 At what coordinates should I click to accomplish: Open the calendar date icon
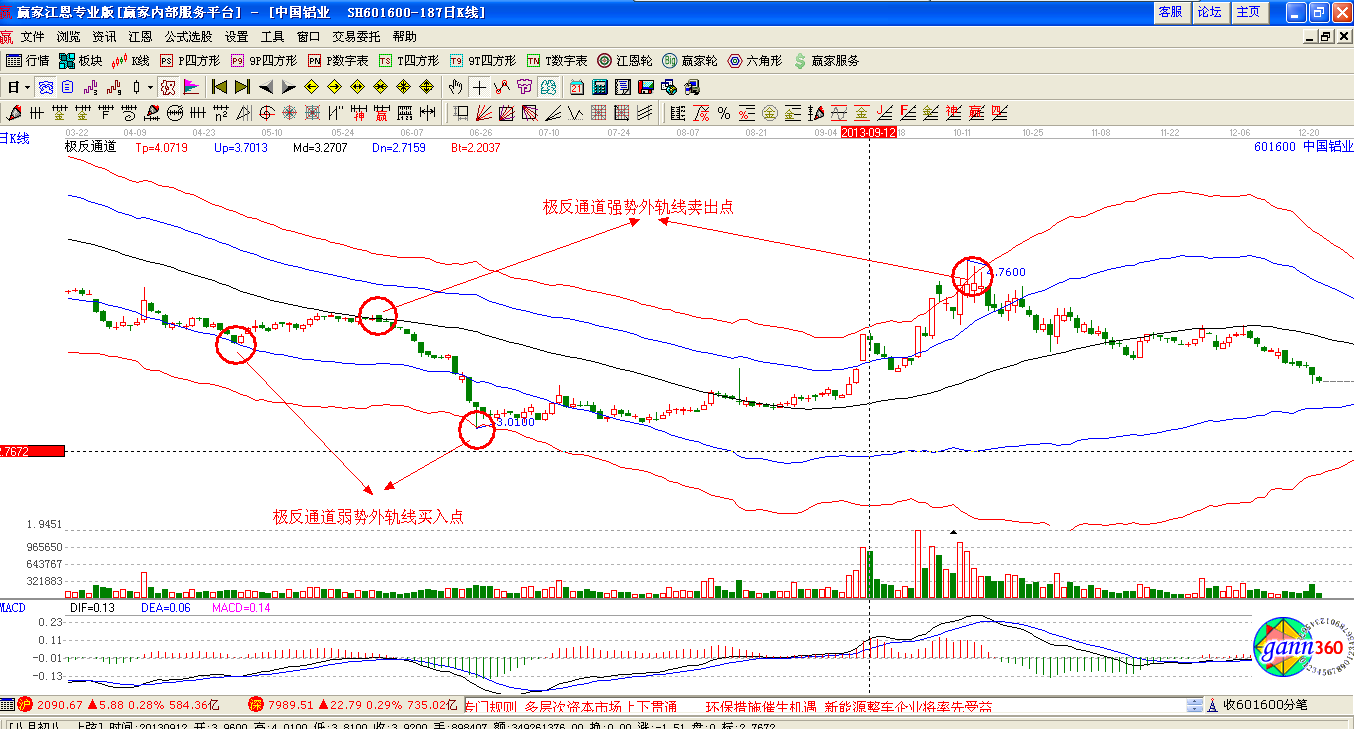[x=578, y=87]
